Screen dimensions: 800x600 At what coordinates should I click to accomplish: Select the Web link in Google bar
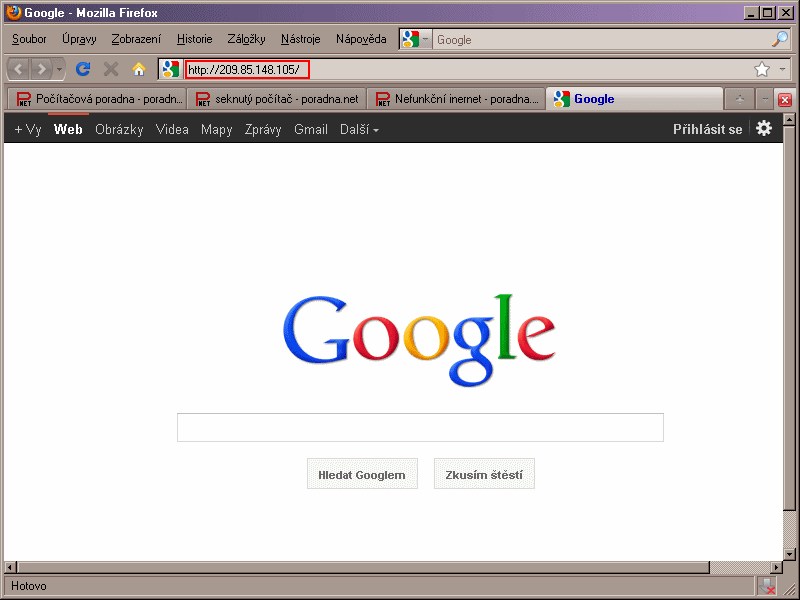(x=68, y=130)
